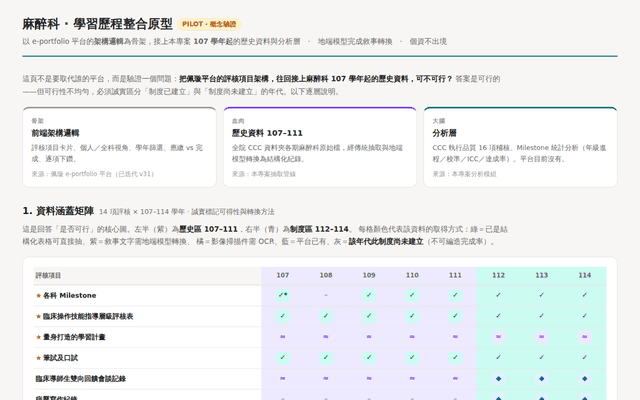Select the 臨床導師生雙向回饋會談記錄 row label
Image resolution: width=640 pixels, height=400 pixels.
coord(80,379)
